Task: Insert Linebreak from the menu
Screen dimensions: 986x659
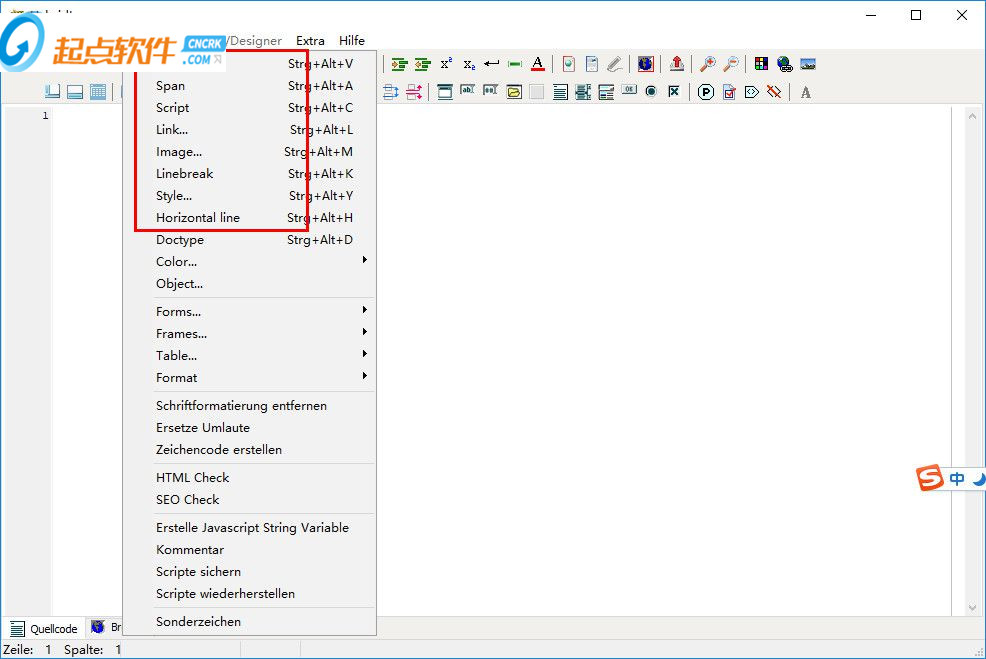Action: tap(250, 174)
